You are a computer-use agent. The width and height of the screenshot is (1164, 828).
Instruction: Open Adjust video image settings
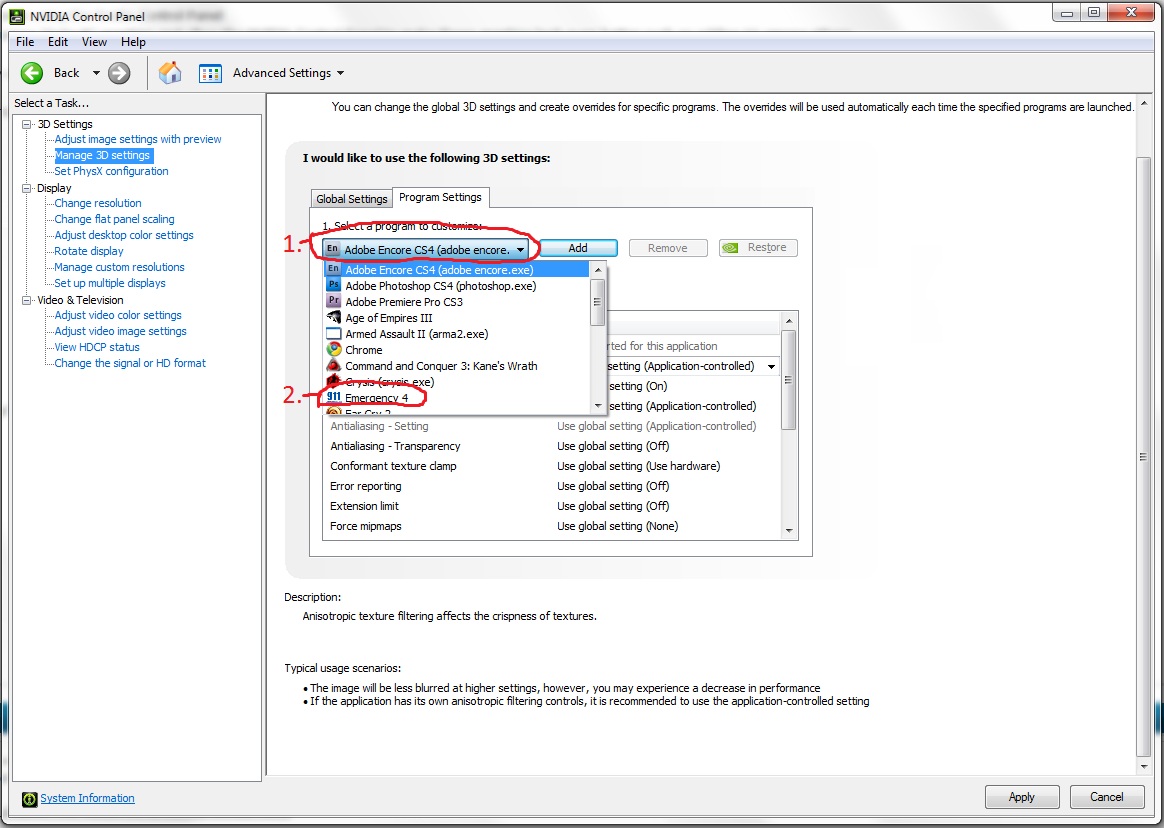(x=120, y=331)
